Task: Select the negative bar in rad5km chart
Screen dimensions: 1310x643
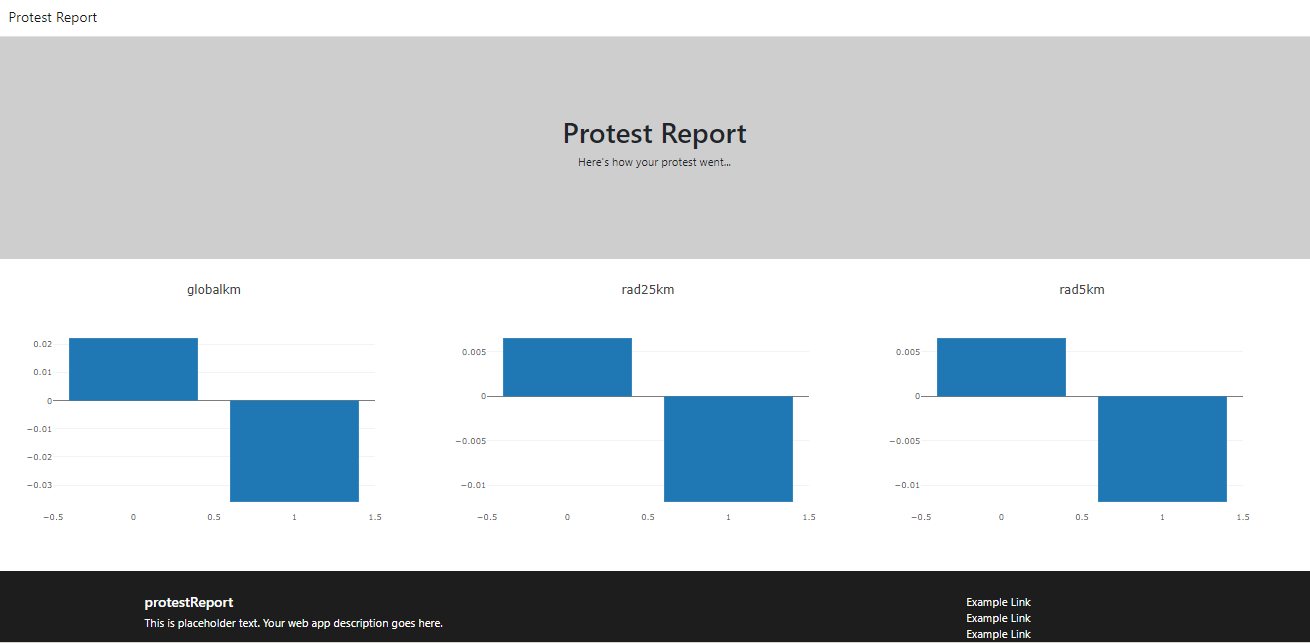Action: 1162,449
